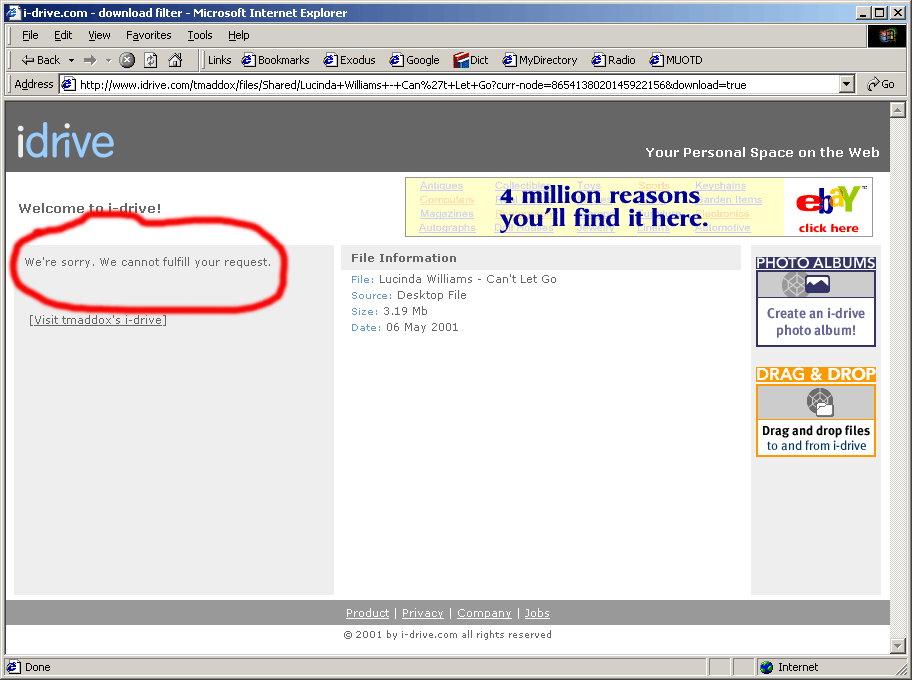Viewport: 912px width, 680px height.
Task: Open the Back button history dropdown
Action: pyautogui.click(x=70, y=60)
